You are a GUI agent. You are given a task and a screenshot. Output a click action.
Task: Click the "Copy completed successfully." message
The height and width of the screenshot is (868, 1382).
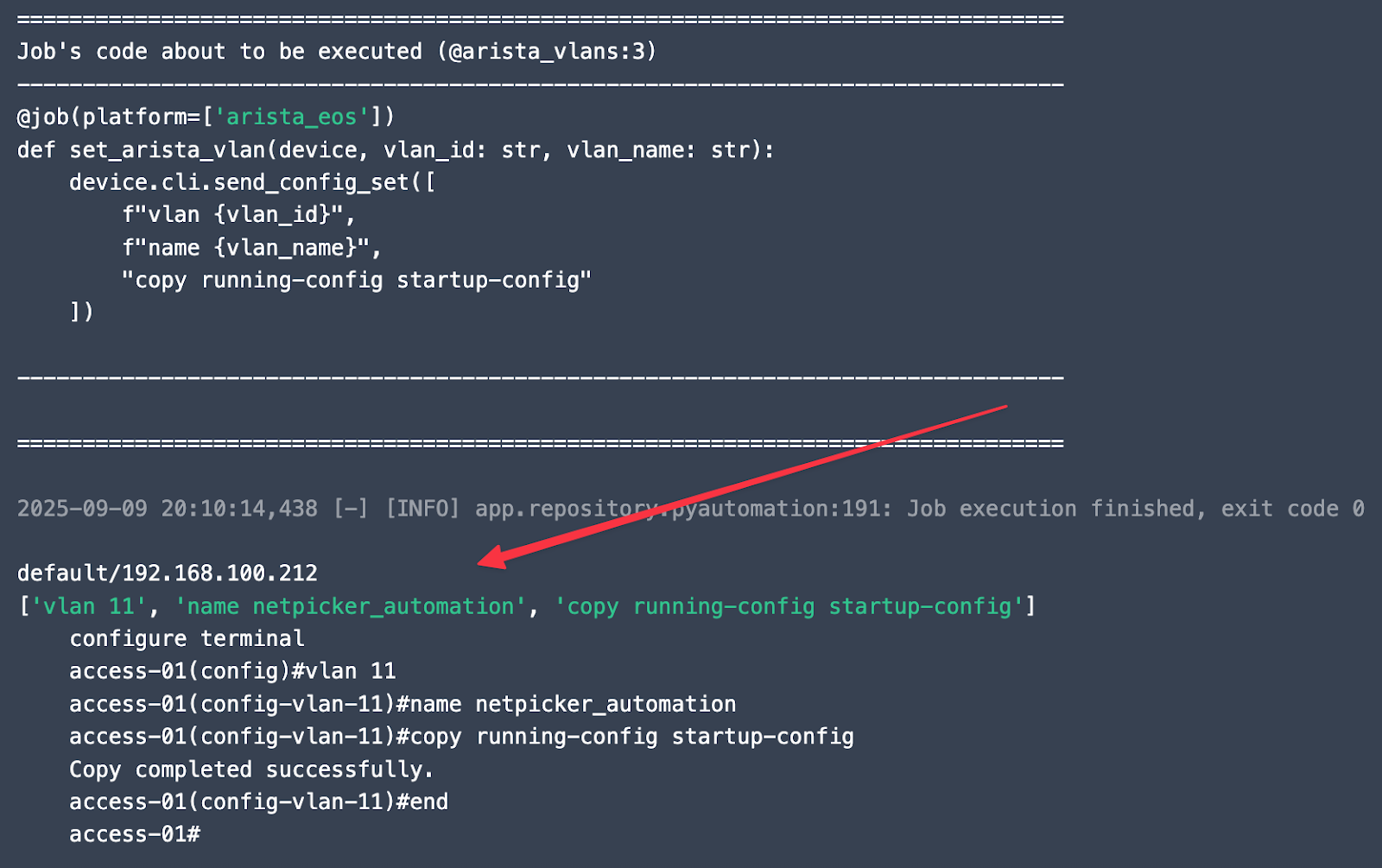coord(251,770)
